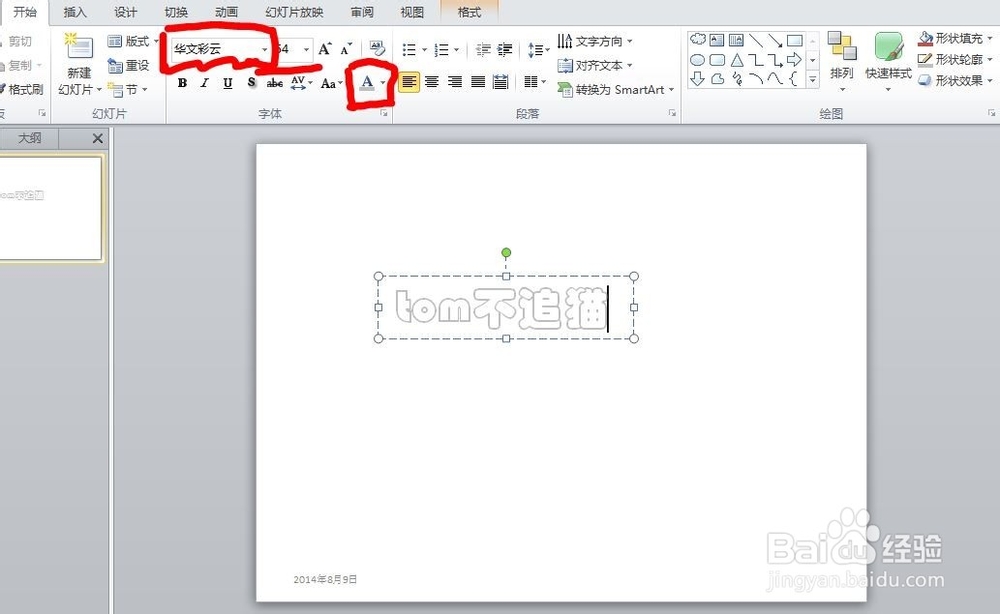Switch to 切换 transitions tab
Screen dimensions: 1000x614
point(176,12)
